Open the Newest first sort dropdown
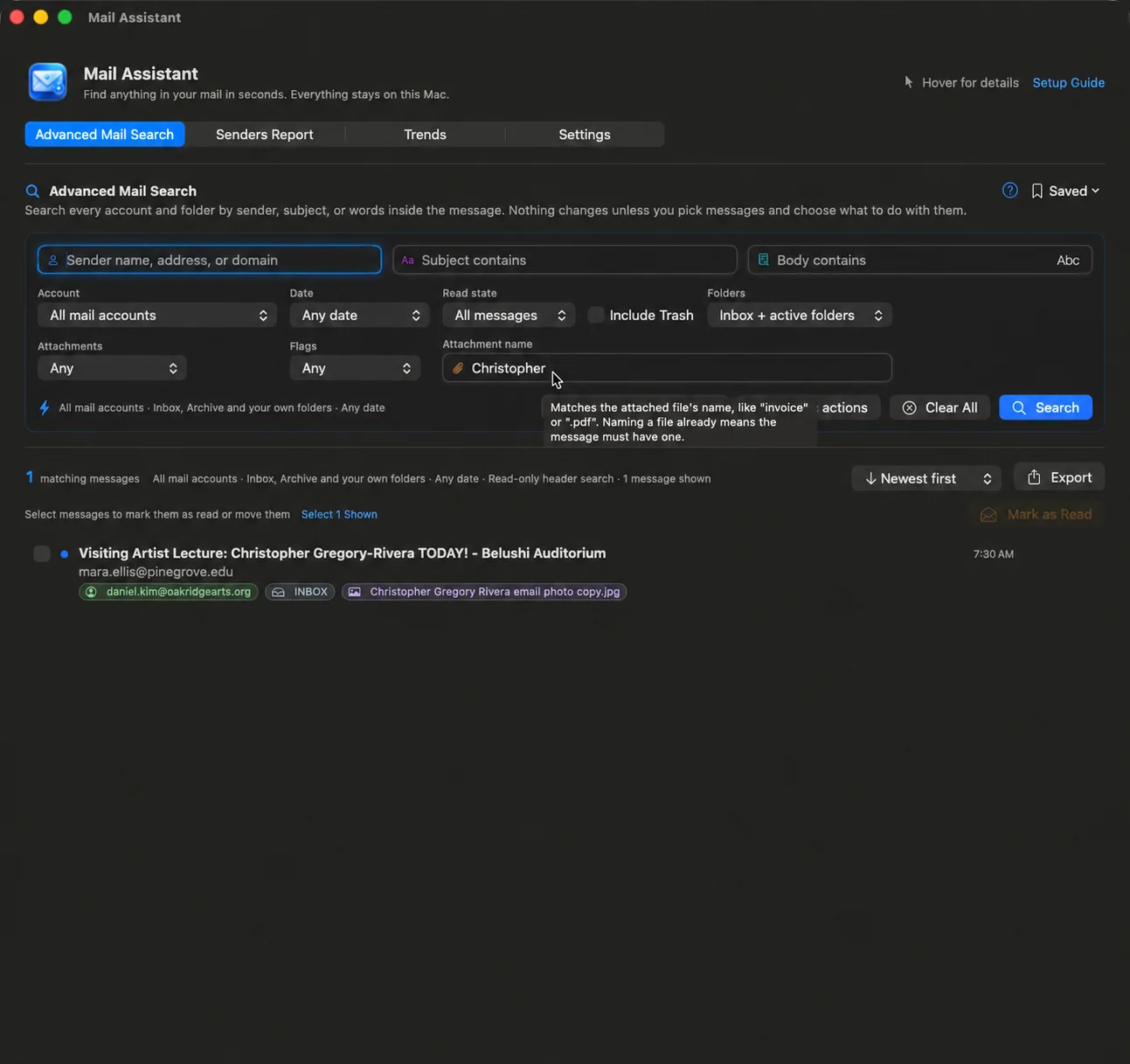The width and height of the screenshot is (1130, 1064). 926,478
